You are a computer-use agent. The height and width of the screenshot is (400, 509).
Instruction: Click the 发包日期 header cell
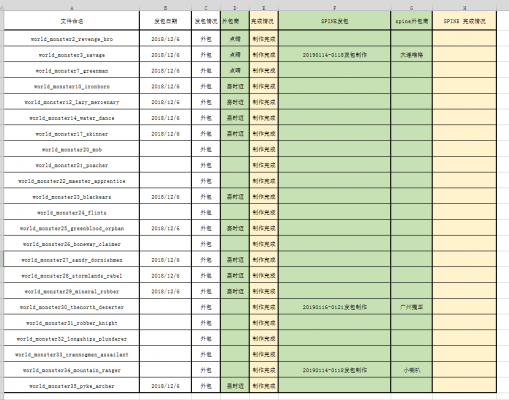pyautogui.click(x=166, y=21)
